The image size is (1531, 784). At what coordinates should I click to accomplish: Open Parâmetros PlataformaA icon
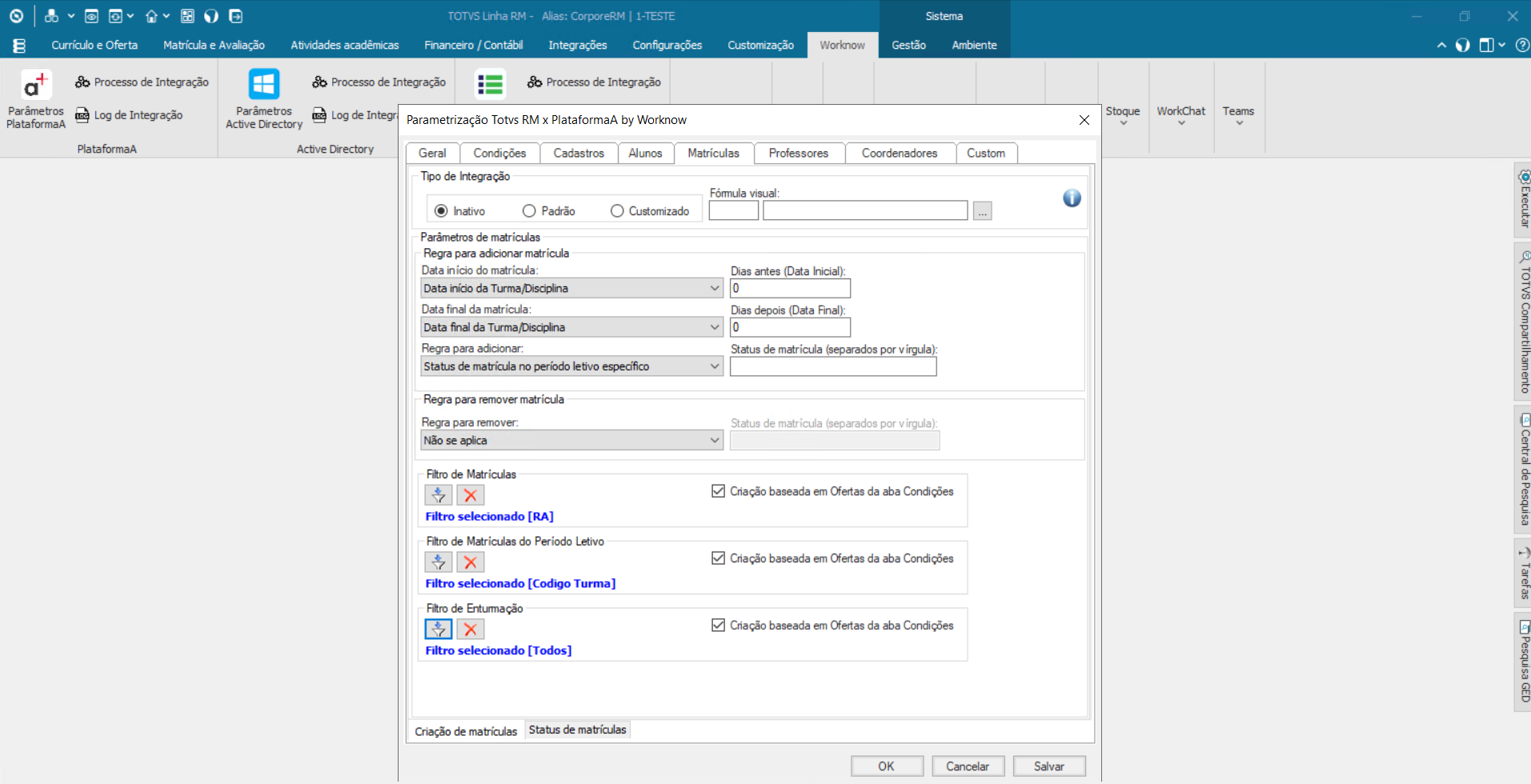click(x=36, y=85)
